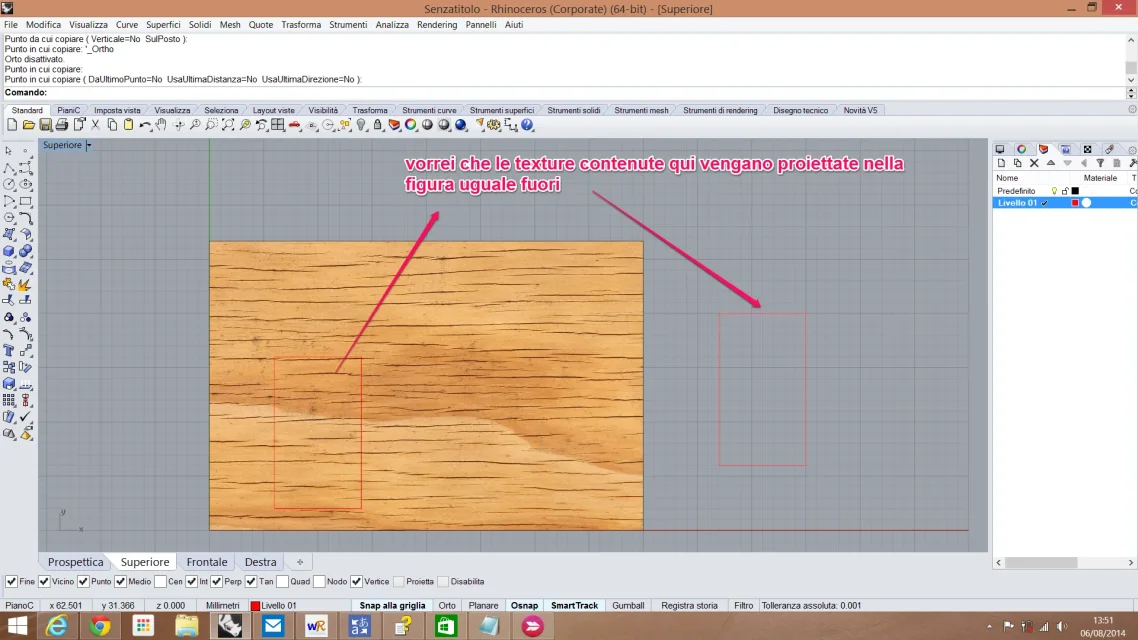1138x640 pixels.
Task: Switch to the Prospettica viewport tab
Action: click(75, 562)
